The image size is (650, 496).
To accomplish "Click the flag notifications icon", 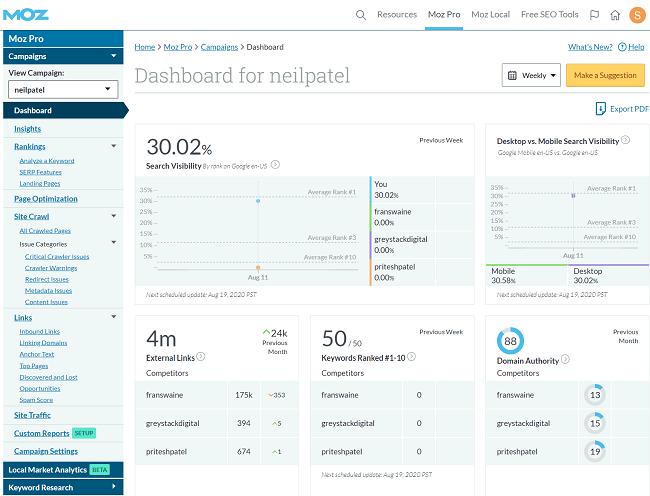I will [x=594, y=15].
